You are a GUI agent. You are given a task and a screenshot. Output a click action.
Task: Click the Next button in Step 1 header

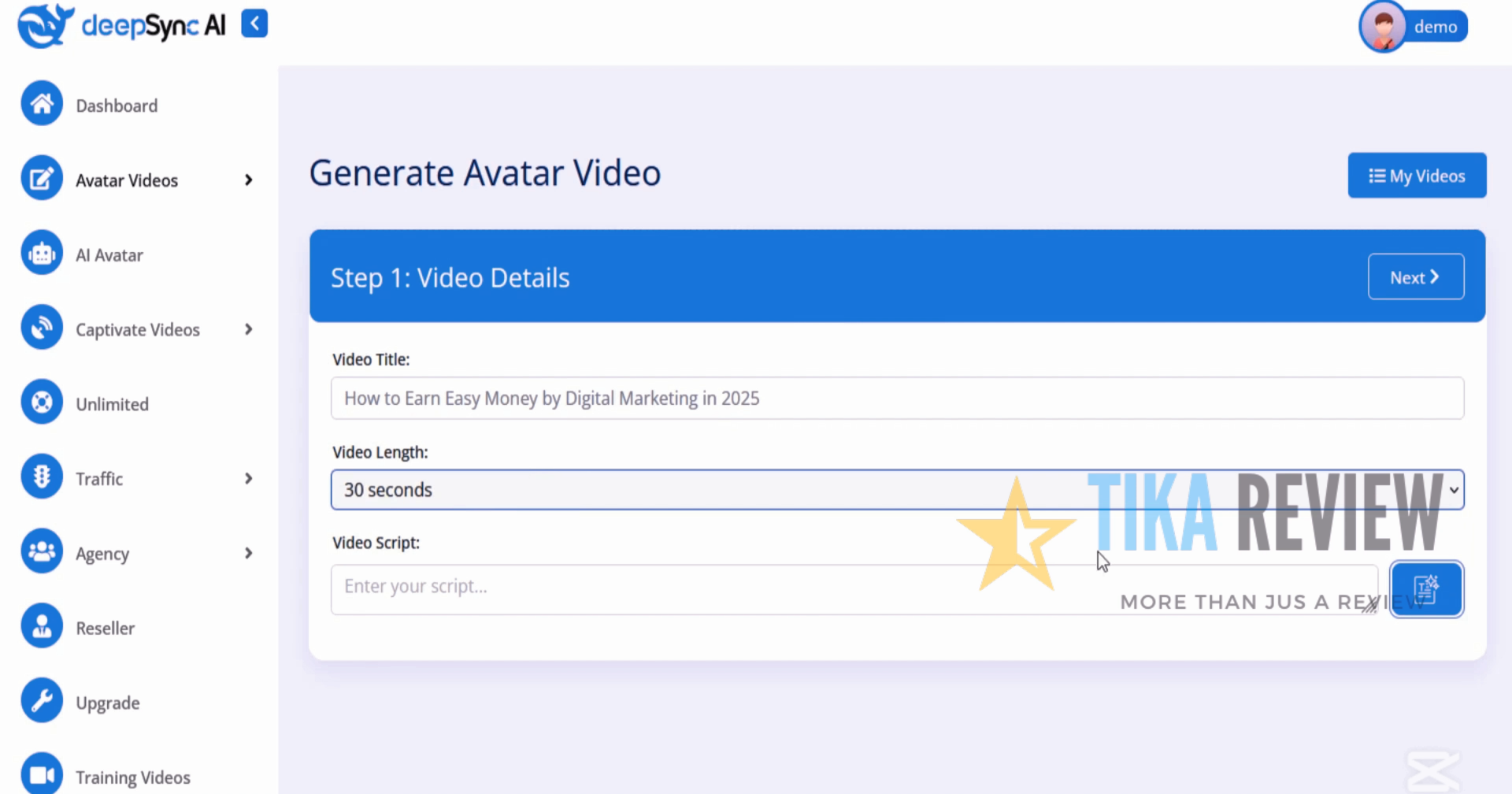(1416, 276)
